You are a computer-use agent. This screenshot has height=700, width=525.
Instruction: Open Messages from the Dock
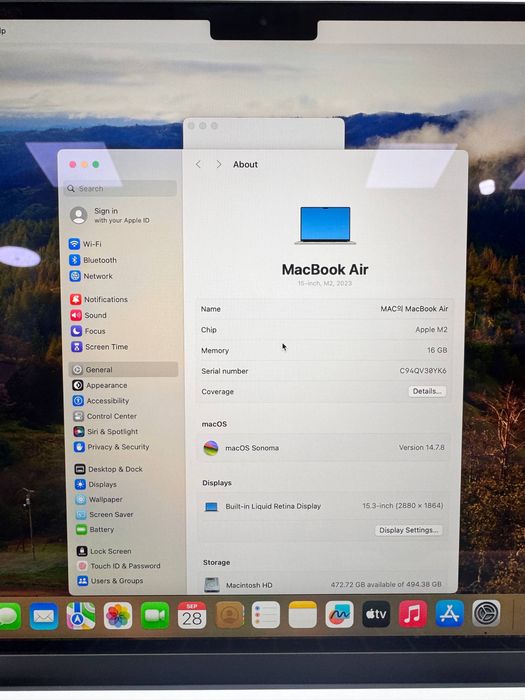click(x=9, y=617)
